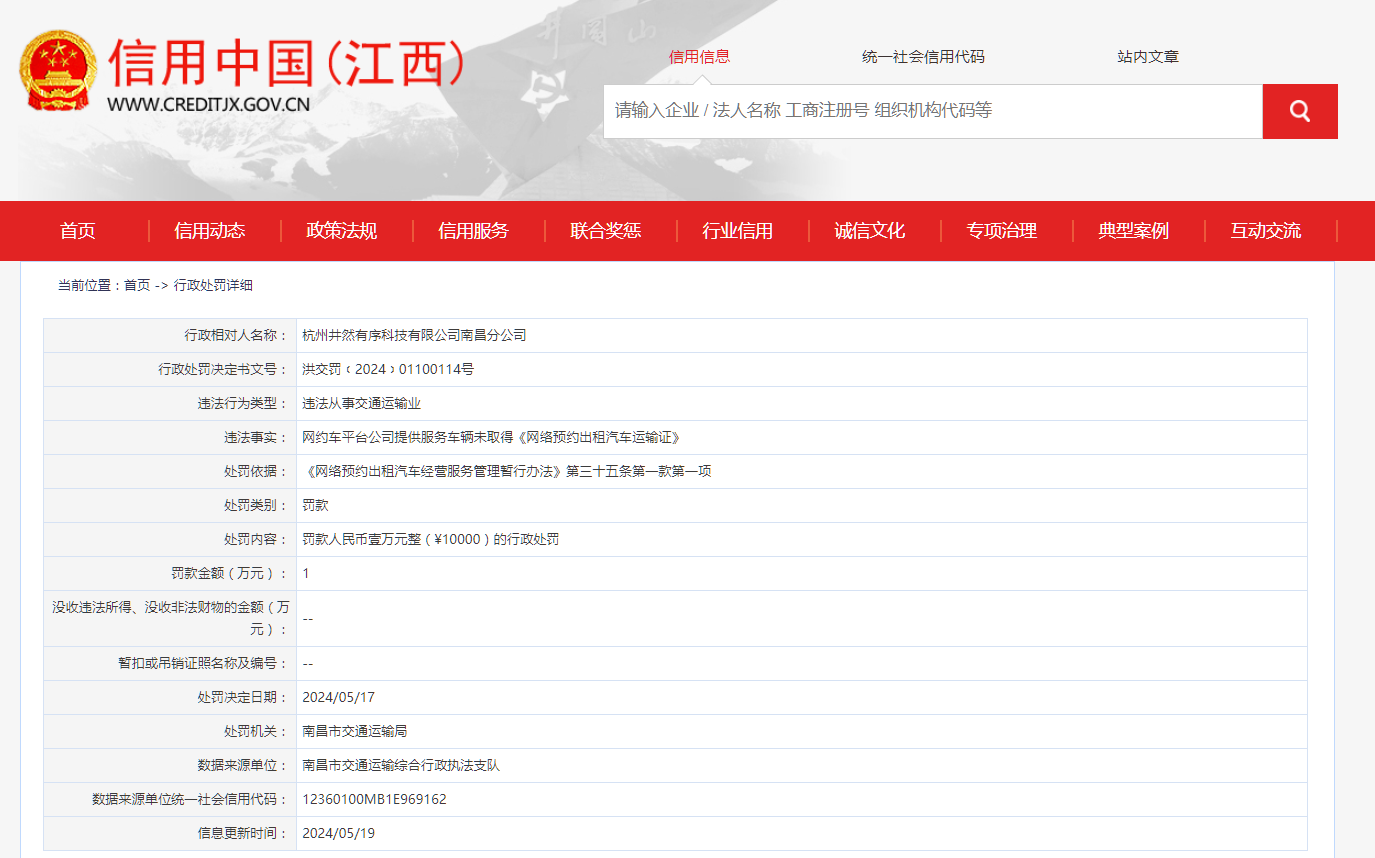Image resolution: width=1375 pixels, height=858 pixels.
Task: Open the 联合奖惩 navigation item
Action: (x=605, y=231)
